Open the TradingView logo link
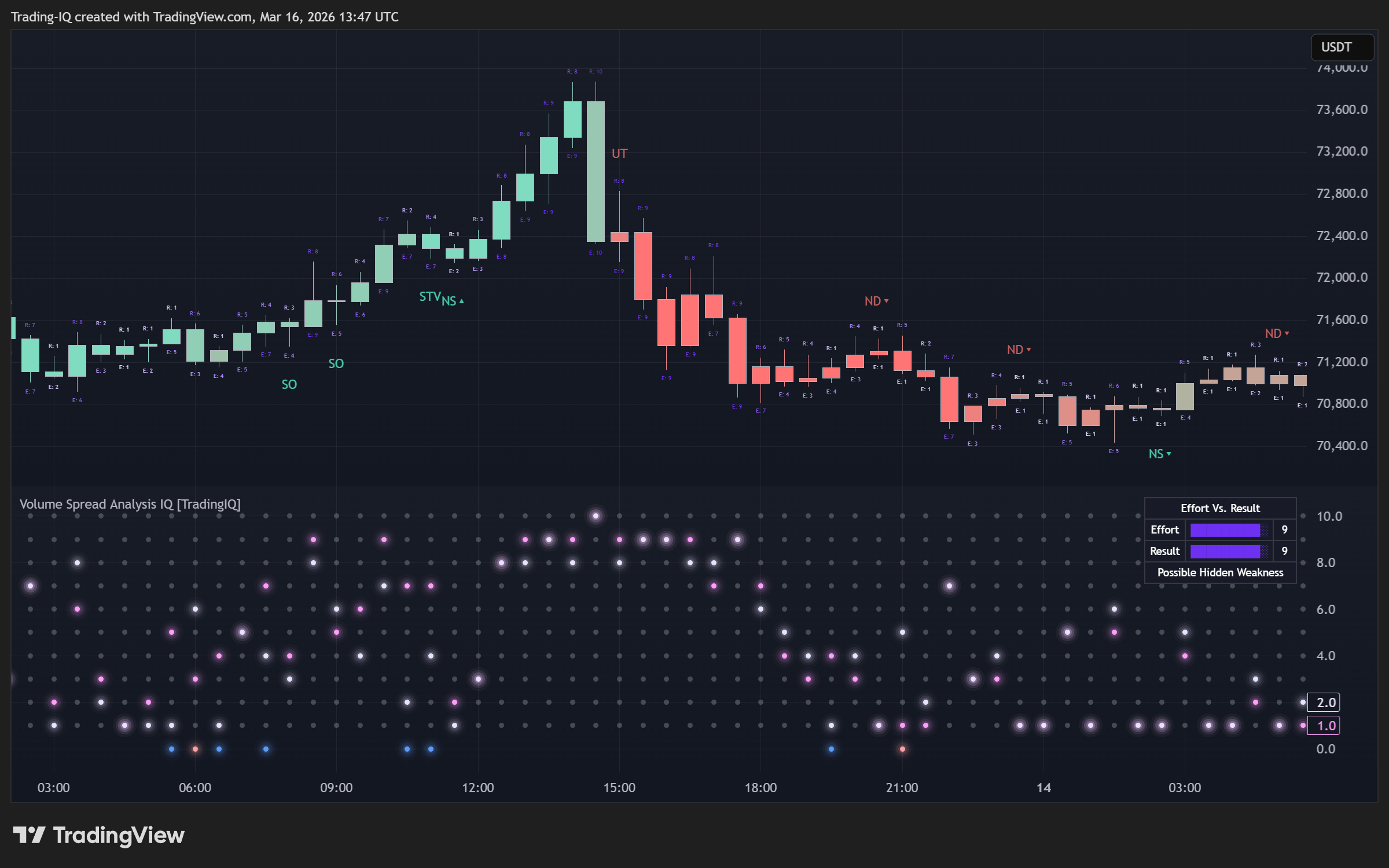Viewport: 1389px width, 868px height. (x=98, y=835)
